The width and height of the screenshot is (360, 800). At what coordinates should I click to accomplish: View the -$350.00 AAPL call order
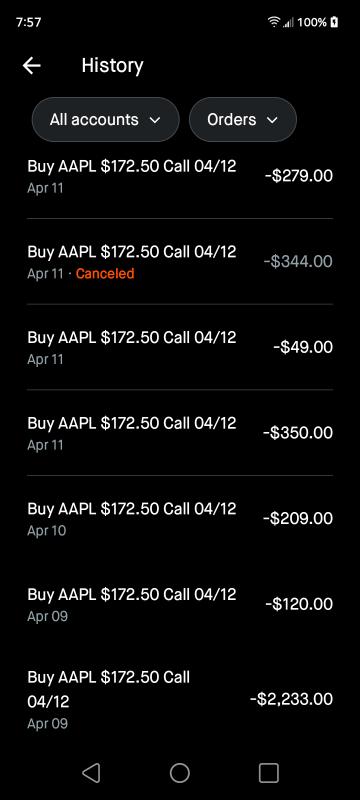click(x=180, y=433)
